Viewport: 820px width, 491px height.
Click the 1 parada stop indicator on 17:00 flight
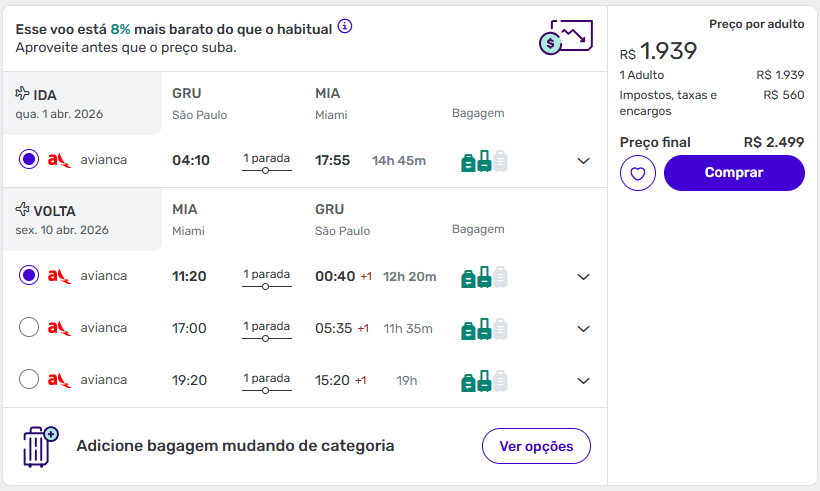266,328
